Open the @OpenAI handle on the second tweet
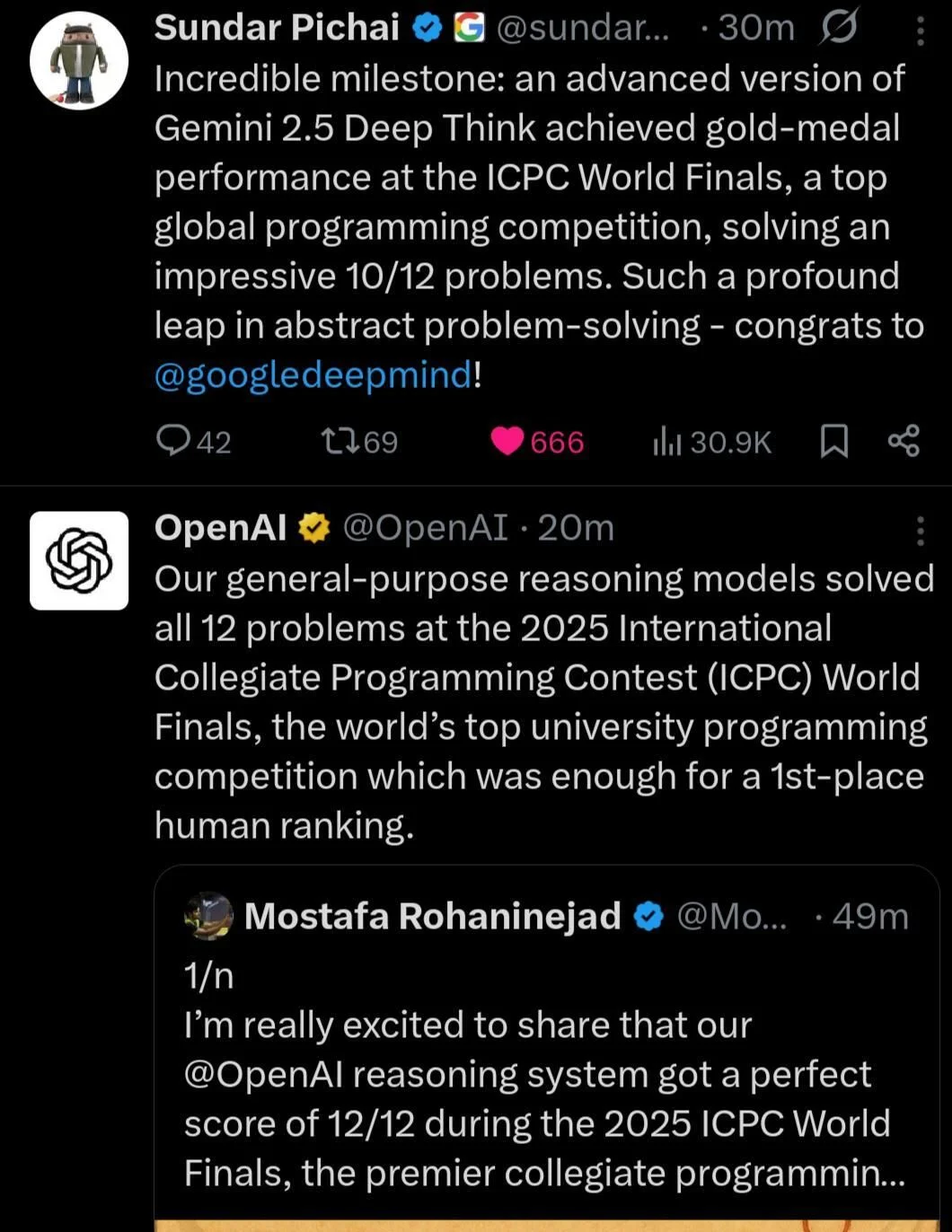952x1232 pixels. (425, 528)
